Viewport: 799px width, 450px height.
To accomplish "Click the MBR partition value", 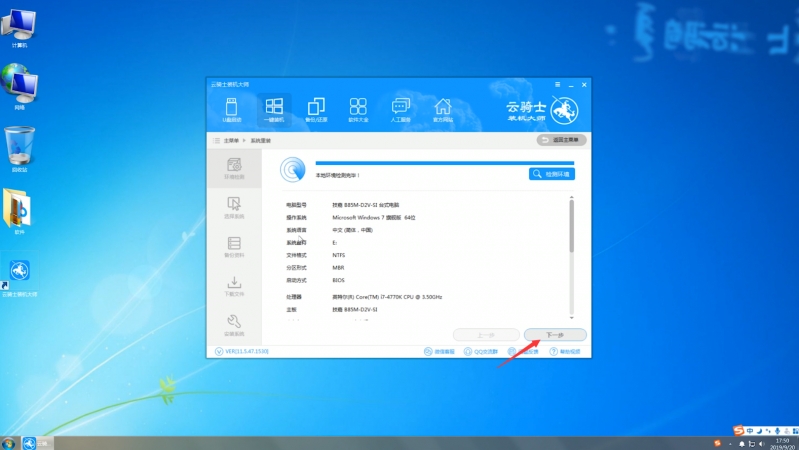I will pyautogui.click(x=338, y=268).
